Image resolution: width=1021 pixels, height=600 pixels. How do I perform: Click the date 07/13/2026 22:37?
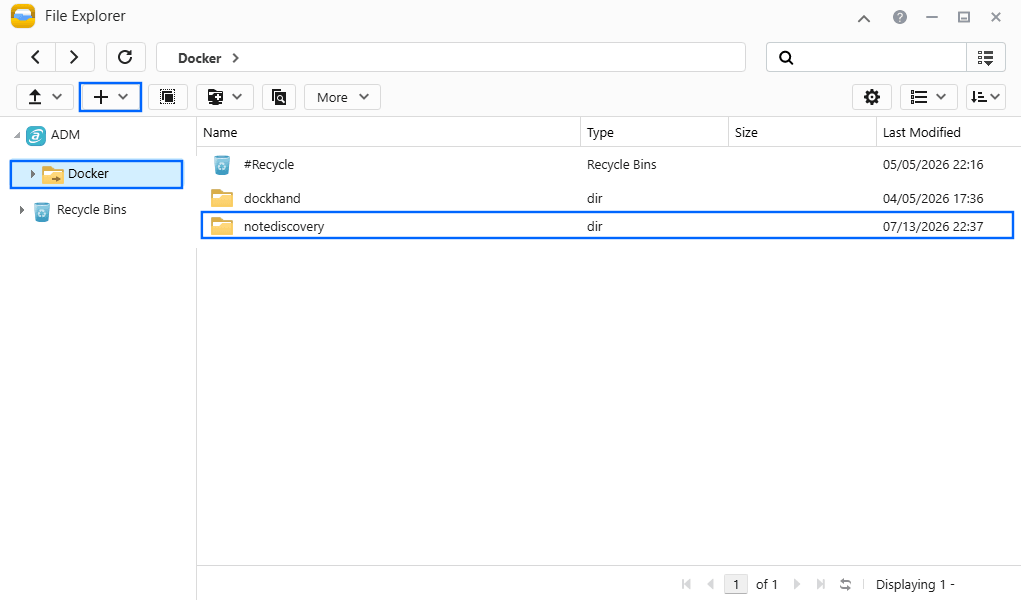[933, 227]
